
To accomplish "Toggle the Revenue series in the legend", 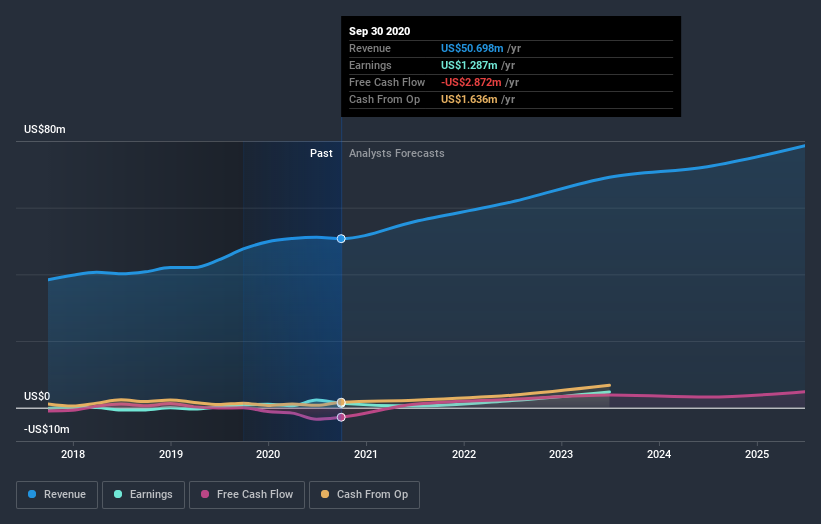I will (x=57, y=495).
